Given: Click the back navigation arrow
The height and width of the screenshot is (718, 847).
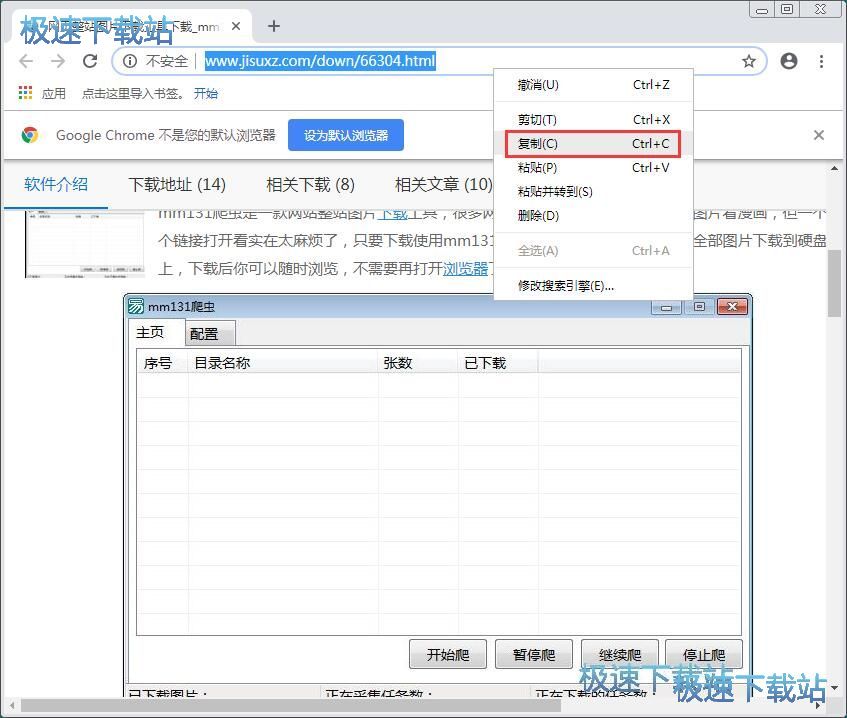Looking at the screenshot, I should pos(26,61).
